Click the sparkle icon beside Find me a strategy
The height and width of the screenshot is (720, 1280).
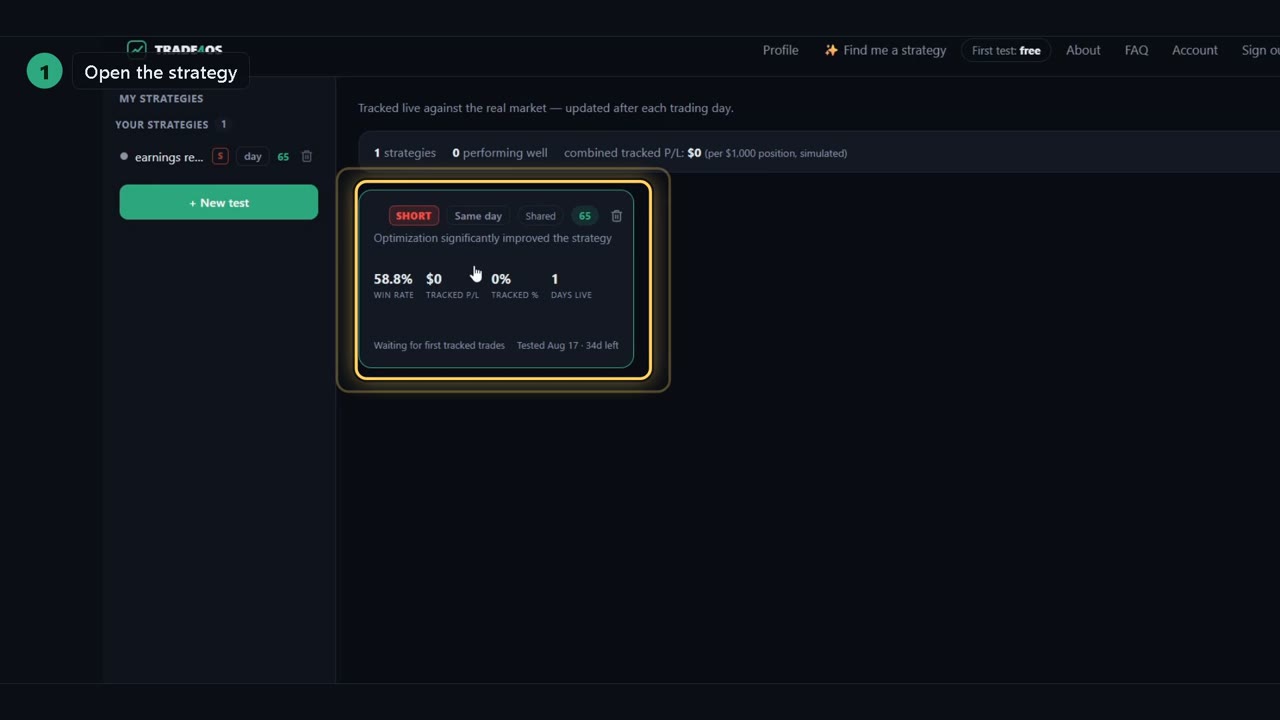pyautogui.click(x=831, y=50)
